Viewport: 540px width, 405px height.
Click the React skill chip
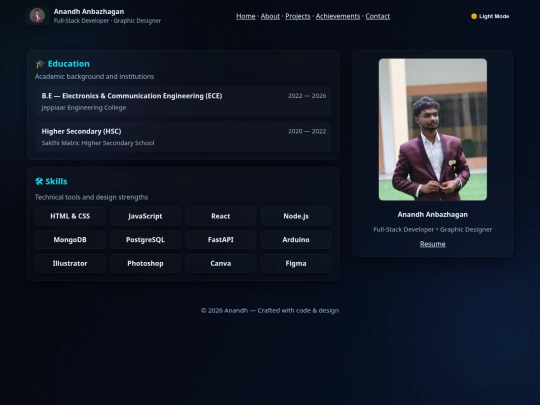tap(221, 216)
